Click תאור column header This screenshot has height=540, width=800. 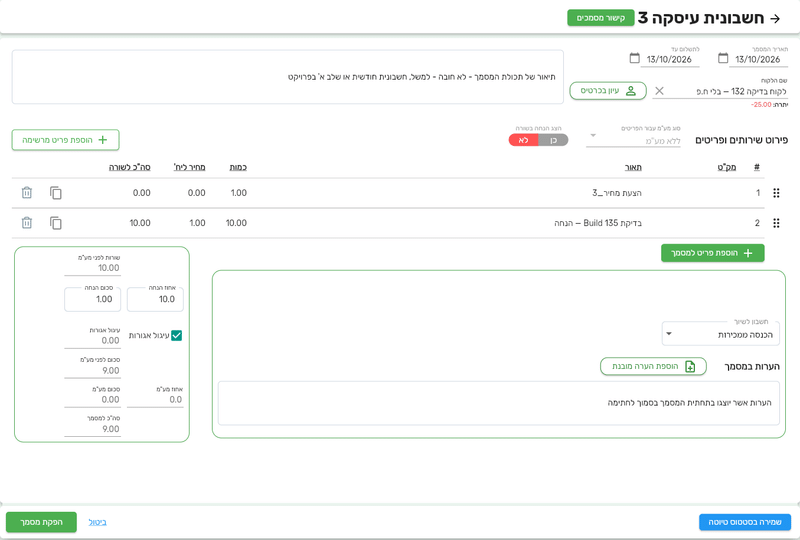pyautogui.click(x=633, y=167)
